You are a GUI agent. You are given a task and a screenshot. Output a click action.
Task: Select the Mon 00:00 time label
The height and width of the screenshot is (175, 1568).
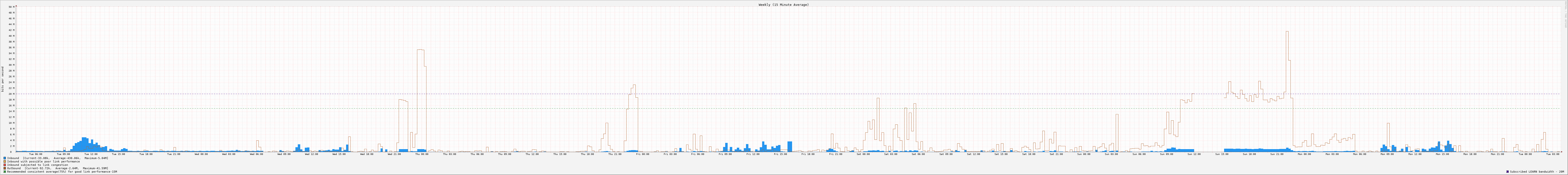tap(1304, 154)
